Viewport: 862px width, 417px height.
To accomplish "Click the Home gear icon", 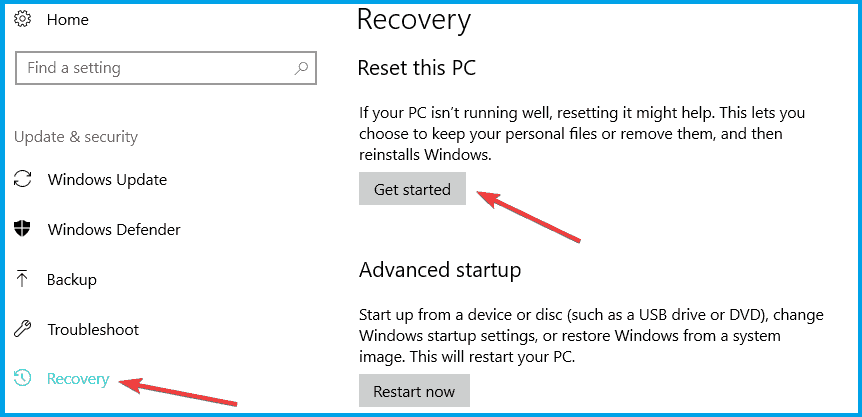I will tap(23, 19).
